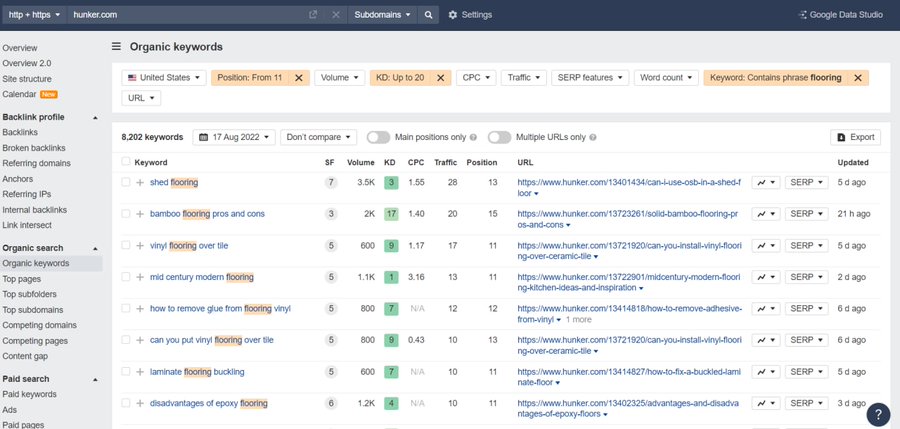This screenshot has height=429, width=900.
Task: Check the how to remove glue row checkbox
Action: [126, 308]
